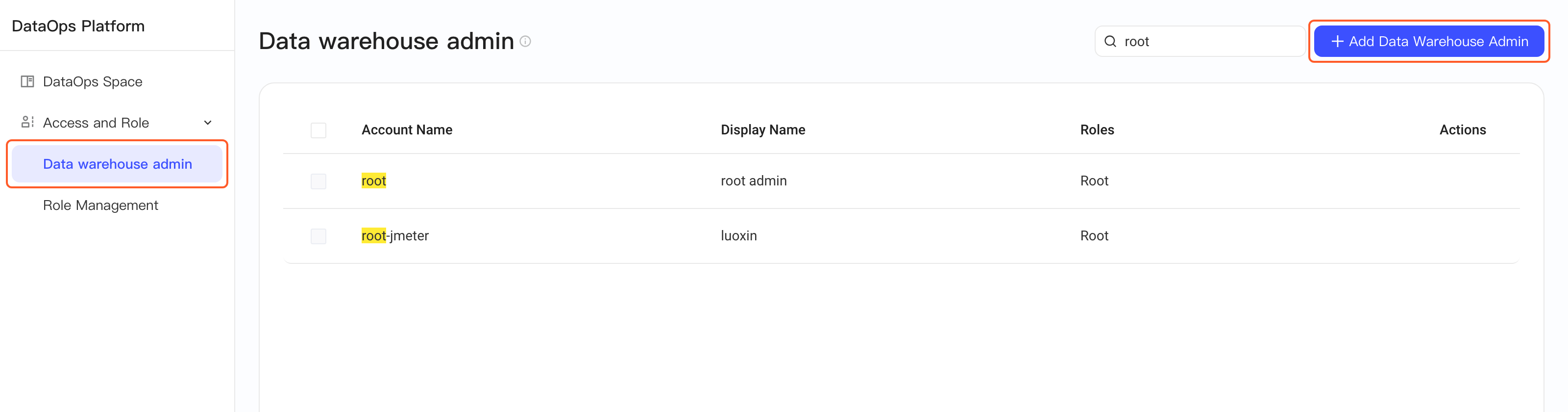1568x412 pixels.
Task: Click the root-jmeter account name
Action: 395,236
